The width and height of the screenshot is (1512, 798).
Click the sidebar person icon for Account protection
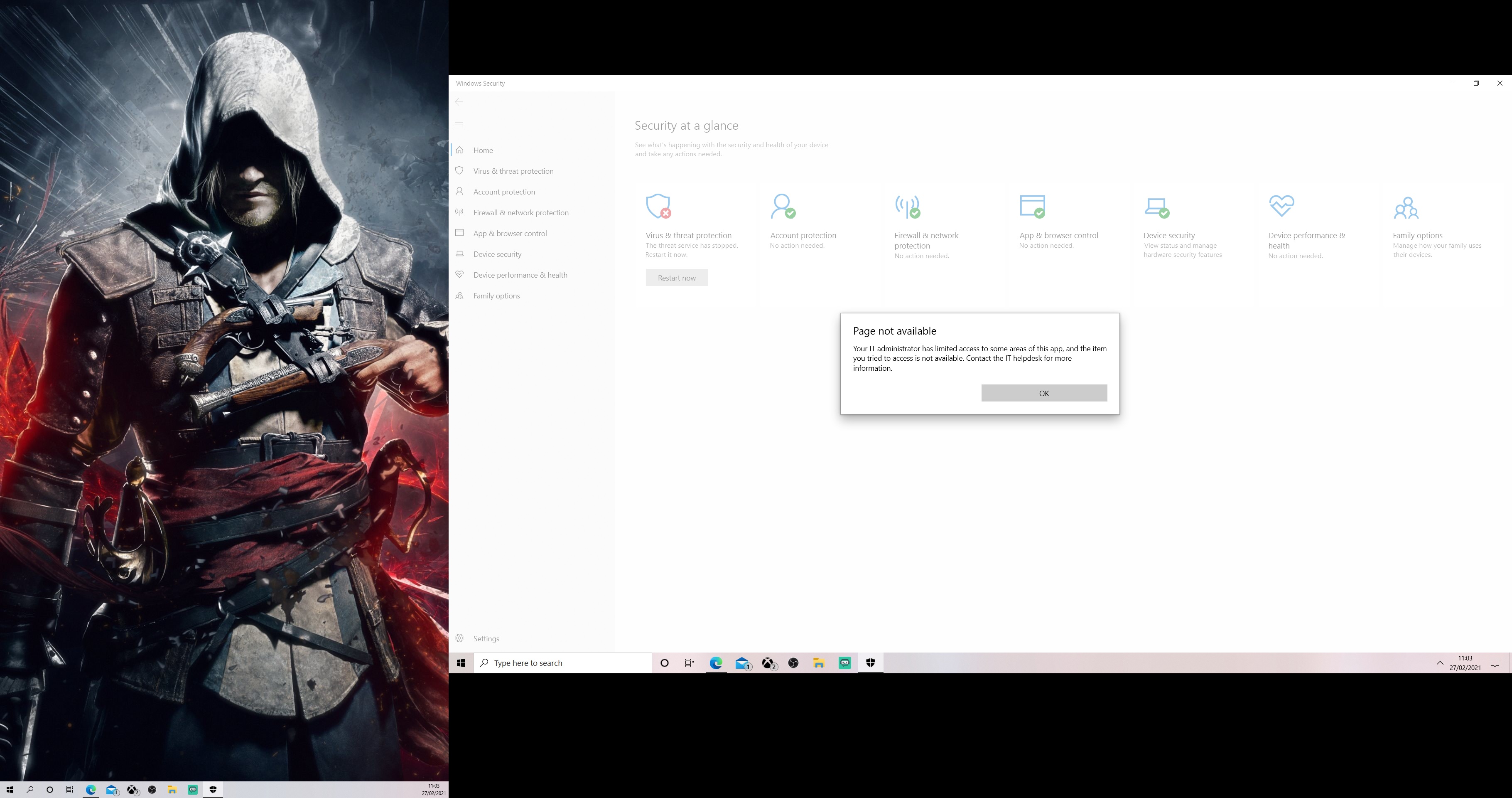point(459,192)
